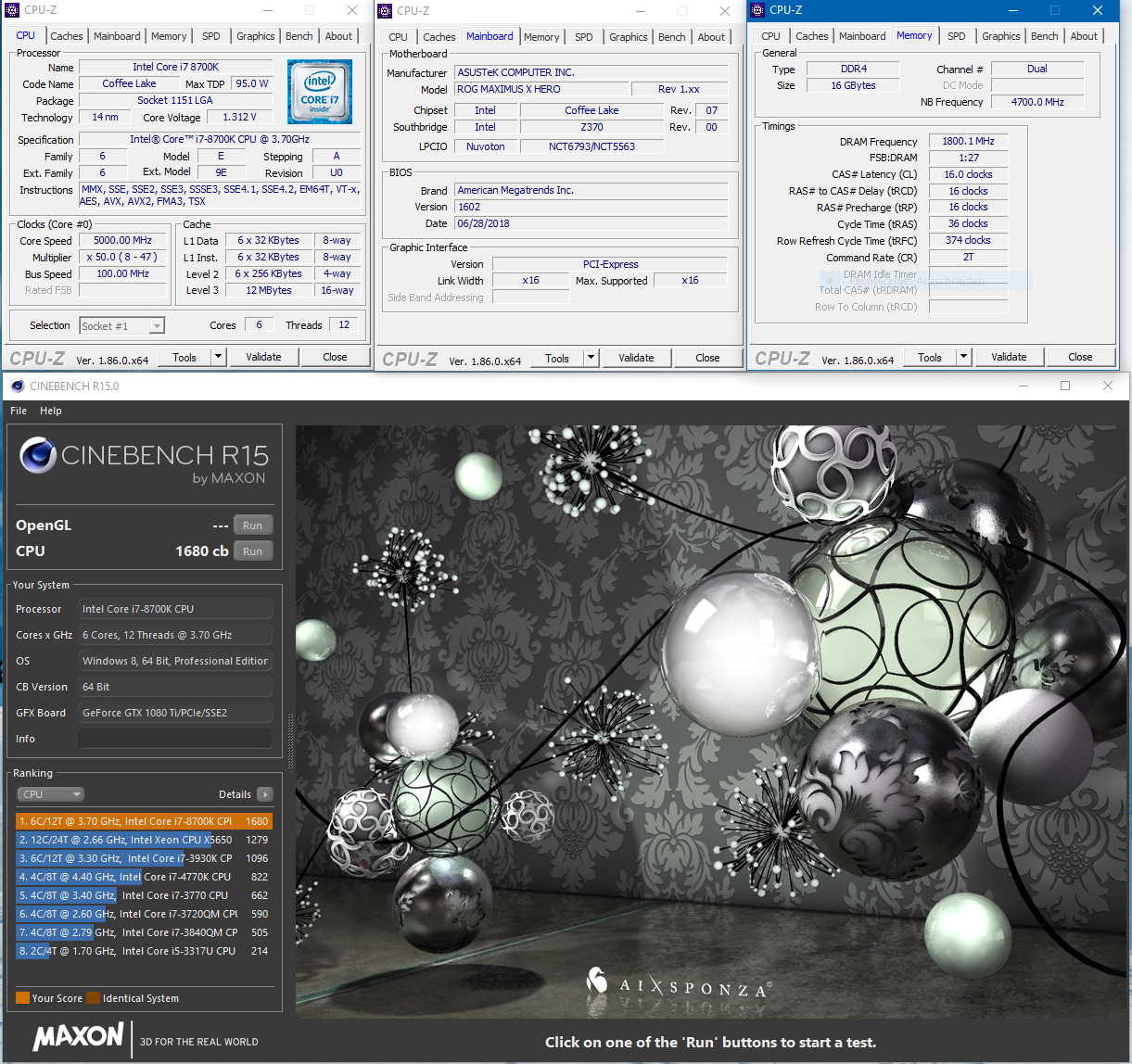Click the Multiplier value x 50.0
The image size is (1132, 1064).
(x=122, y=257)
